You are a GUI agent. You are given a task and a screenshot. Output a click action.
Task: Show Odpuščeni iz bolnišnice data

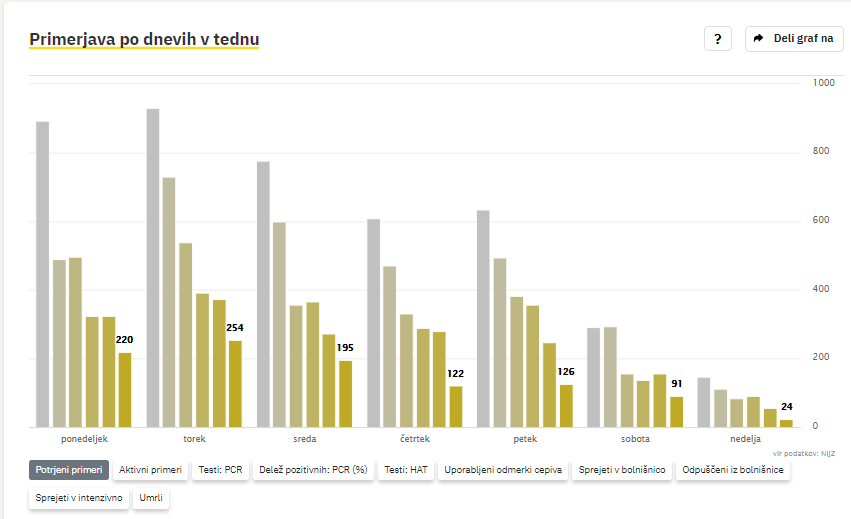click(733, 470)
